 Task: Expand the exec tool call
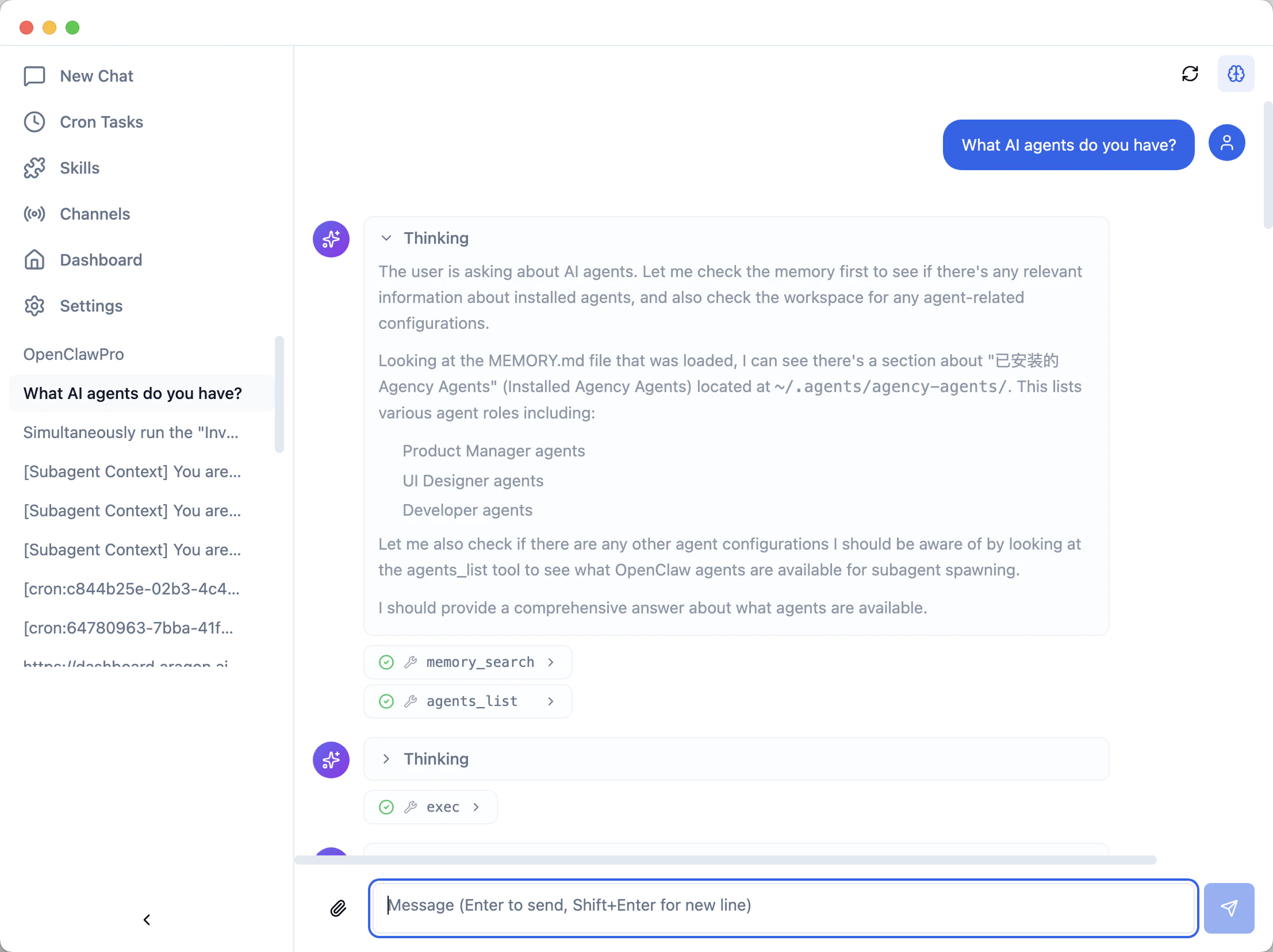pyautogui.click(x=430, y=807)
